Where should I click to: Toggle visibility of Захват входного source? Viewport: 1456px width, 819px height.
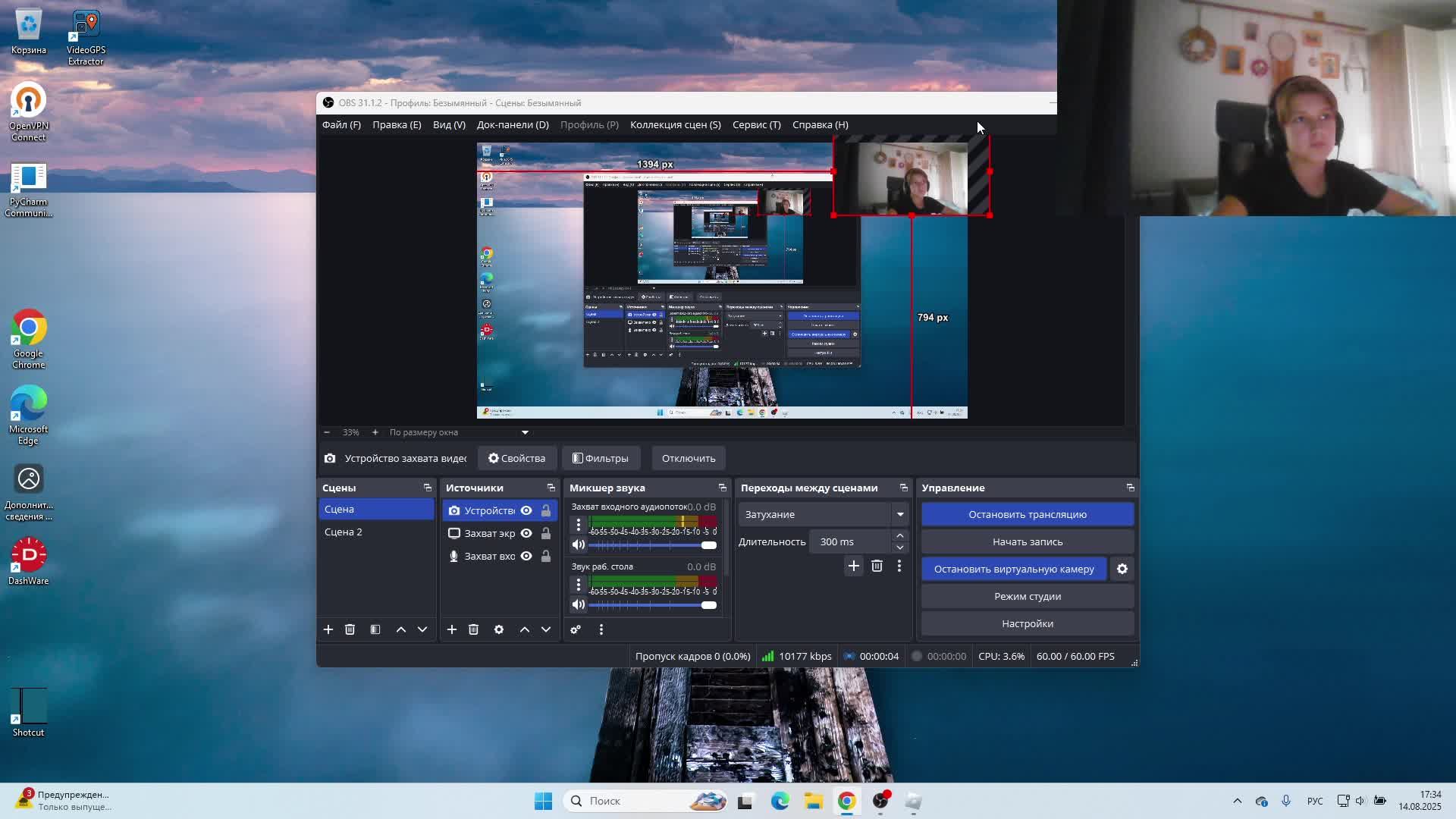click(x=526, y=556)
